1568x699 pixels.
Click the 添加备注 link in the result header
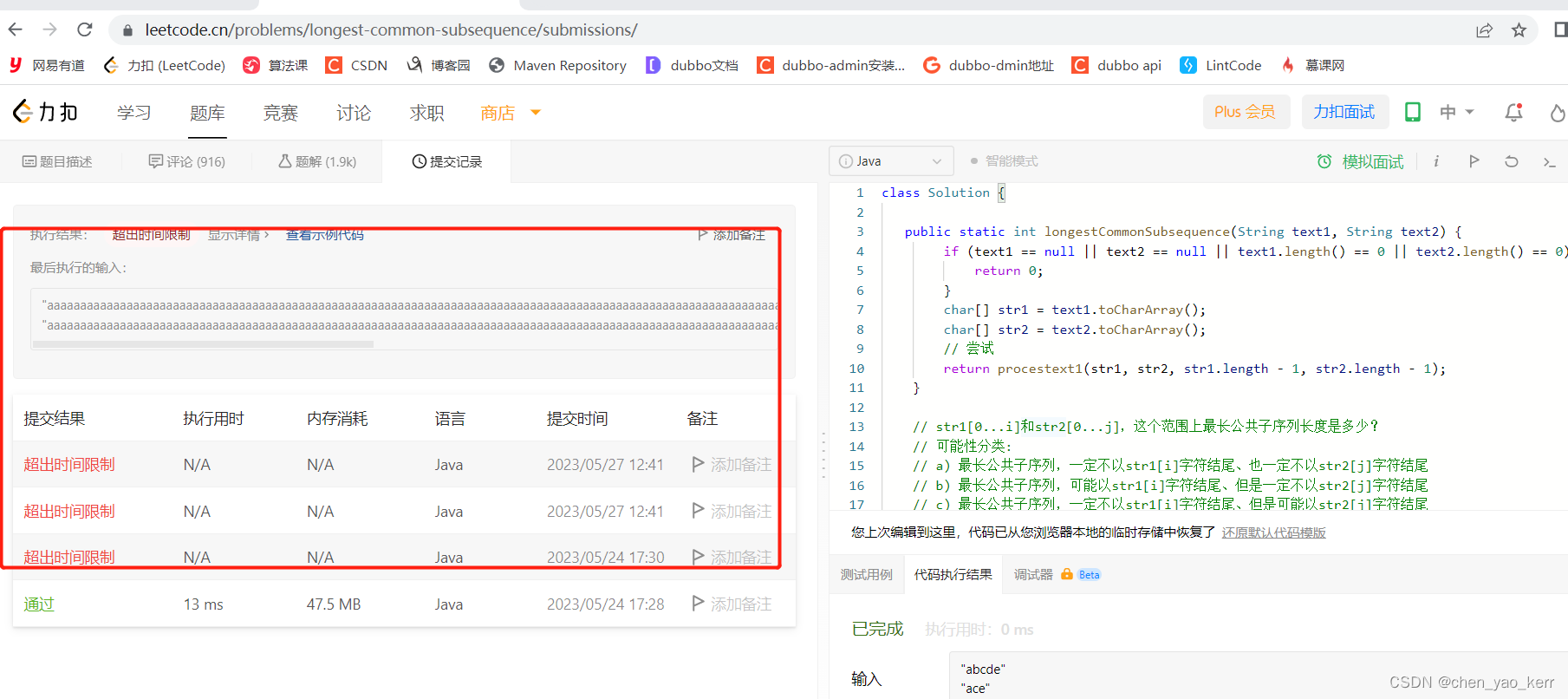tap(732, 235)
